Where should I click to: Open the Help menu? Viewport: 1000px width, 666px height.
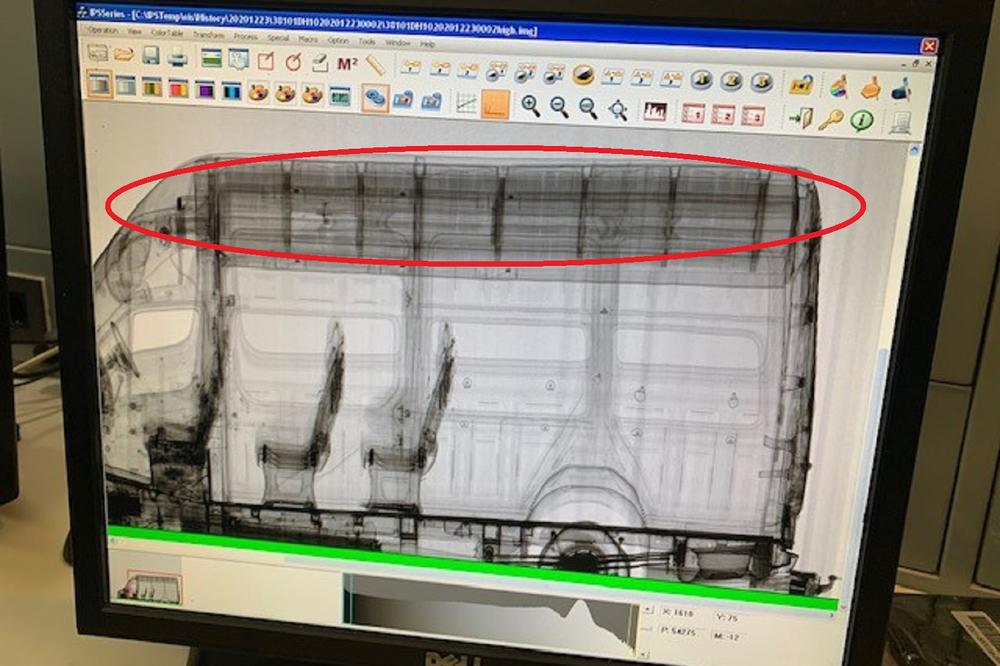(427, 44)
